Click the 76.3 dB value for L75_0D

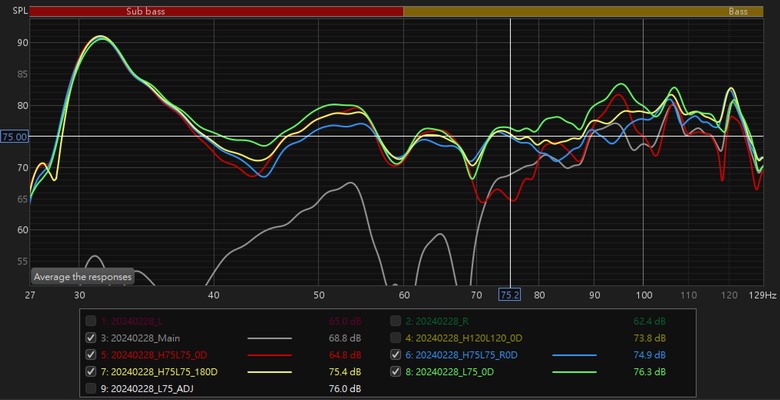coord(650,372)
